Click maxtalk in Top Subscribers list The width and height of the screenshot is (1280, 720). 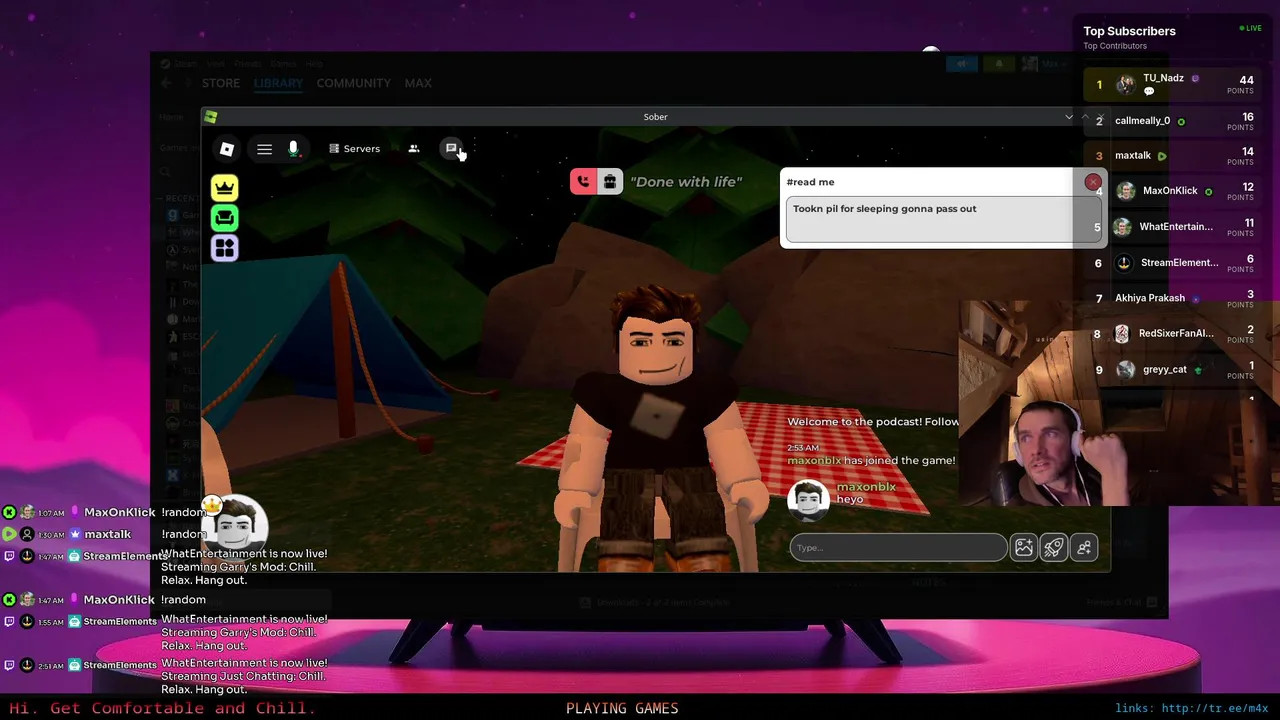point(1171,155)
